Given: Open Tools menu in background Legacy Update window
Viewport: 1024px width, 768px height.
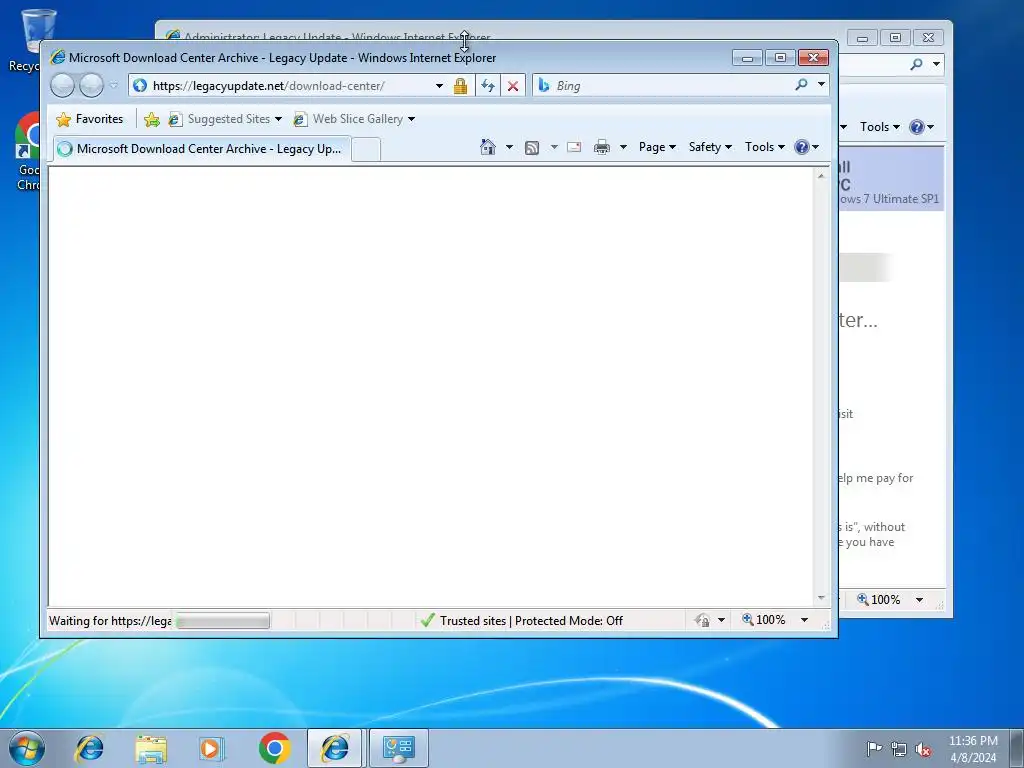Looking at the screenshot, I should coord(879,127).
